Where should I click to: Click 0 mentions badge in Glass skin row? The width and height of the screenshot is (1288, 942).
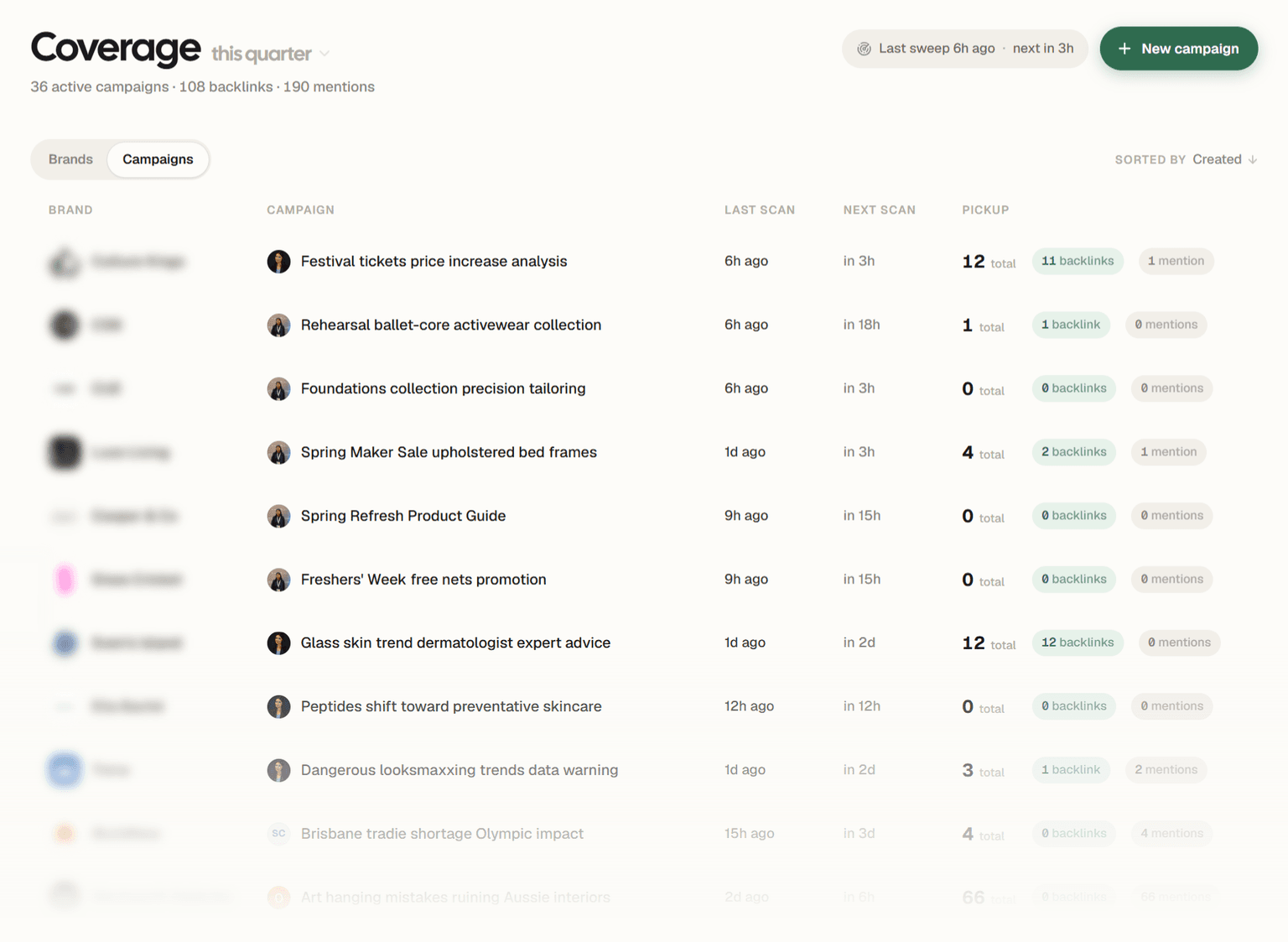click(1179, 643)
